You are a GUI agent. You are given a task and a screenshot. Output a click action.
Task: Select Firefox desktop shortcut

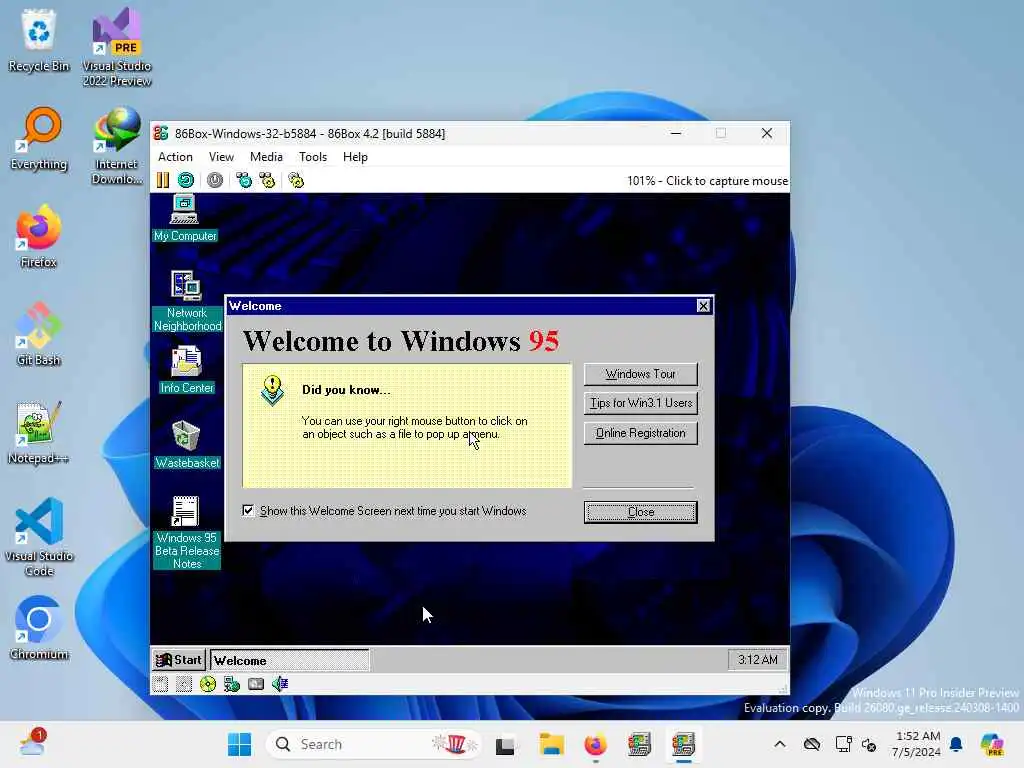tap(39, 236)
